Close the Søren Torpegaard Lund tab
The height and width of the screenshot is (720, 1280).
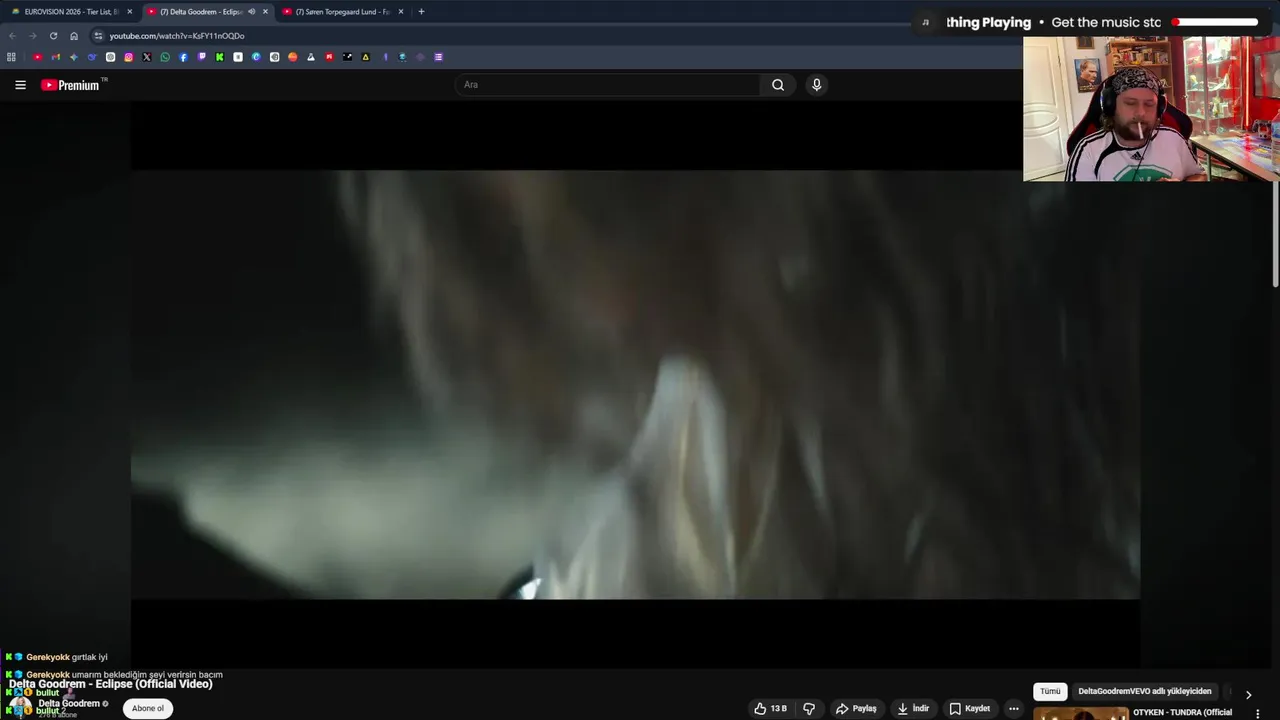401,12
